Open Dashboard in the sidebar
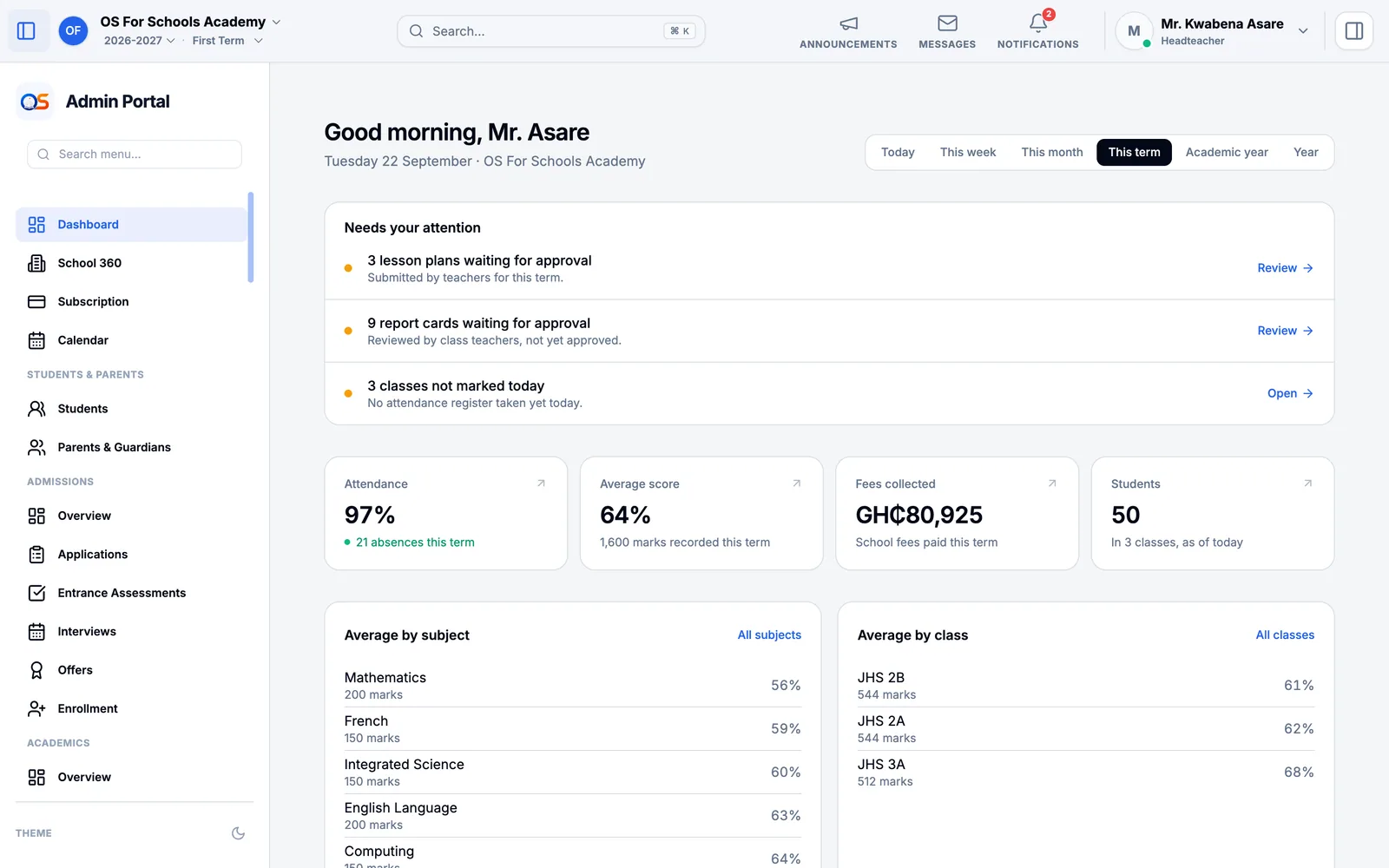The height and width of the screenshot is (868, 1389). pyautogui.click(x=131, y=225)
